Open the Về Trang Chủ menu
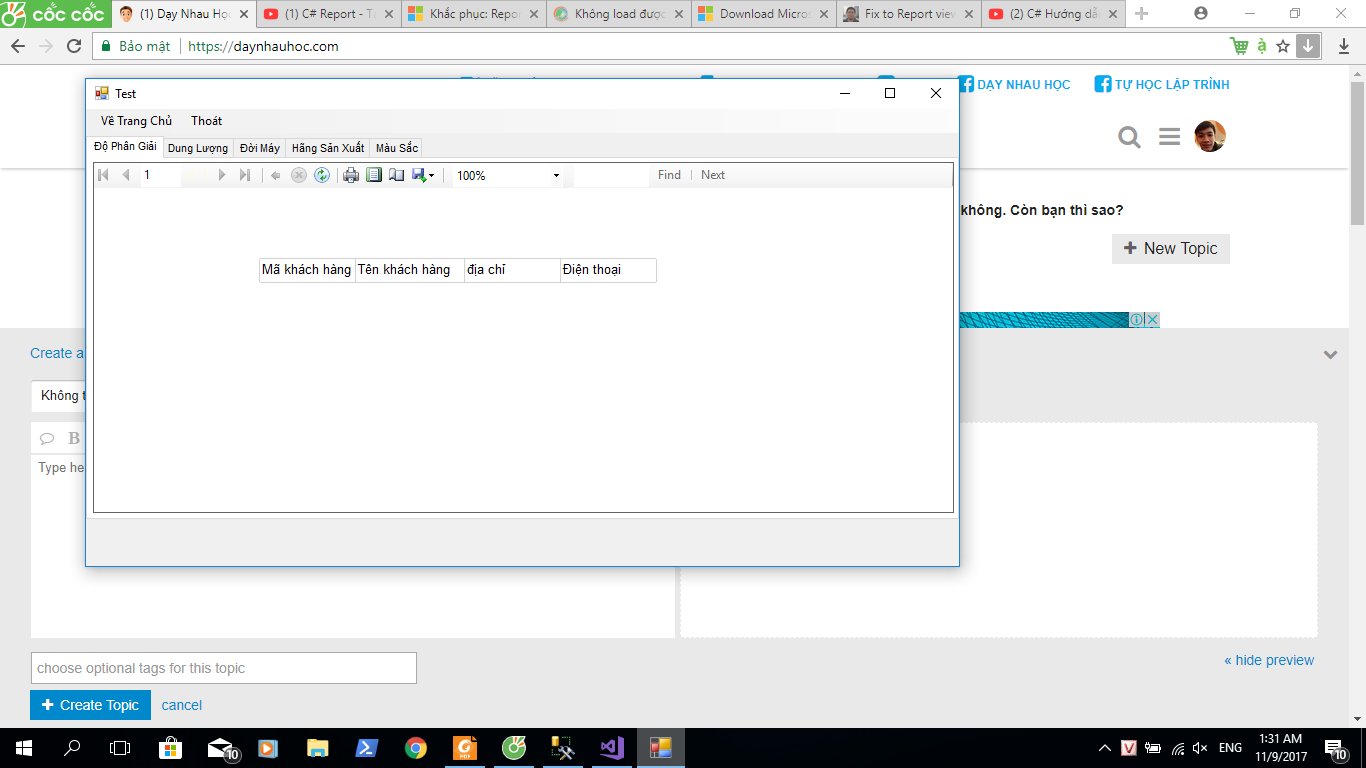The image size is (1366, 768). pyautogui.click(x=136, y=121)
